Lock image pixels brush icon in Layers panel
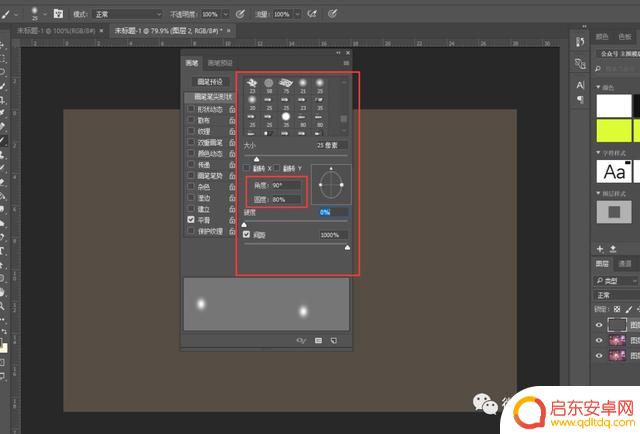Viewport: 640px width, 434px height. click(629, 309)
